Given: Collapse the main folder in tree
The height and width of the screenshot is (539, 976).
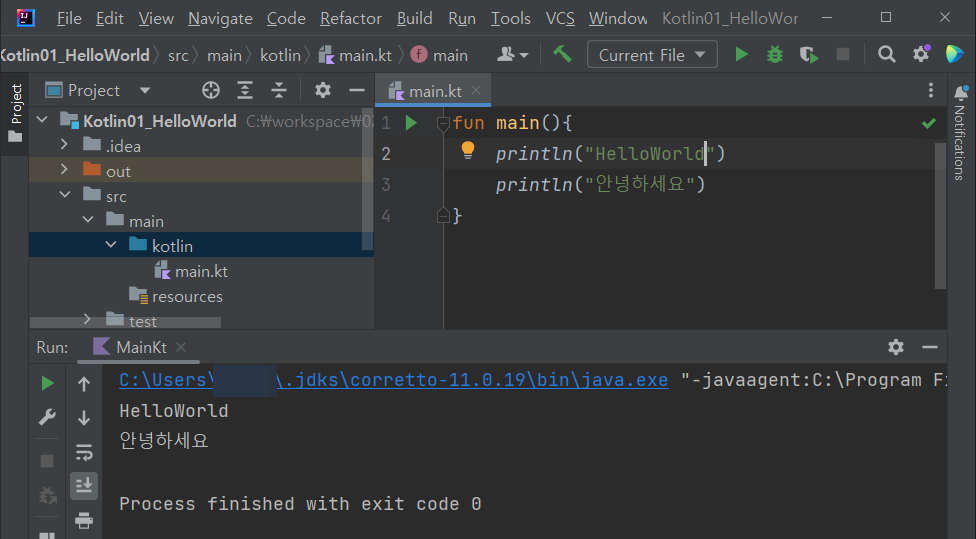Looking at the screenshot, I should pos(88,219).
